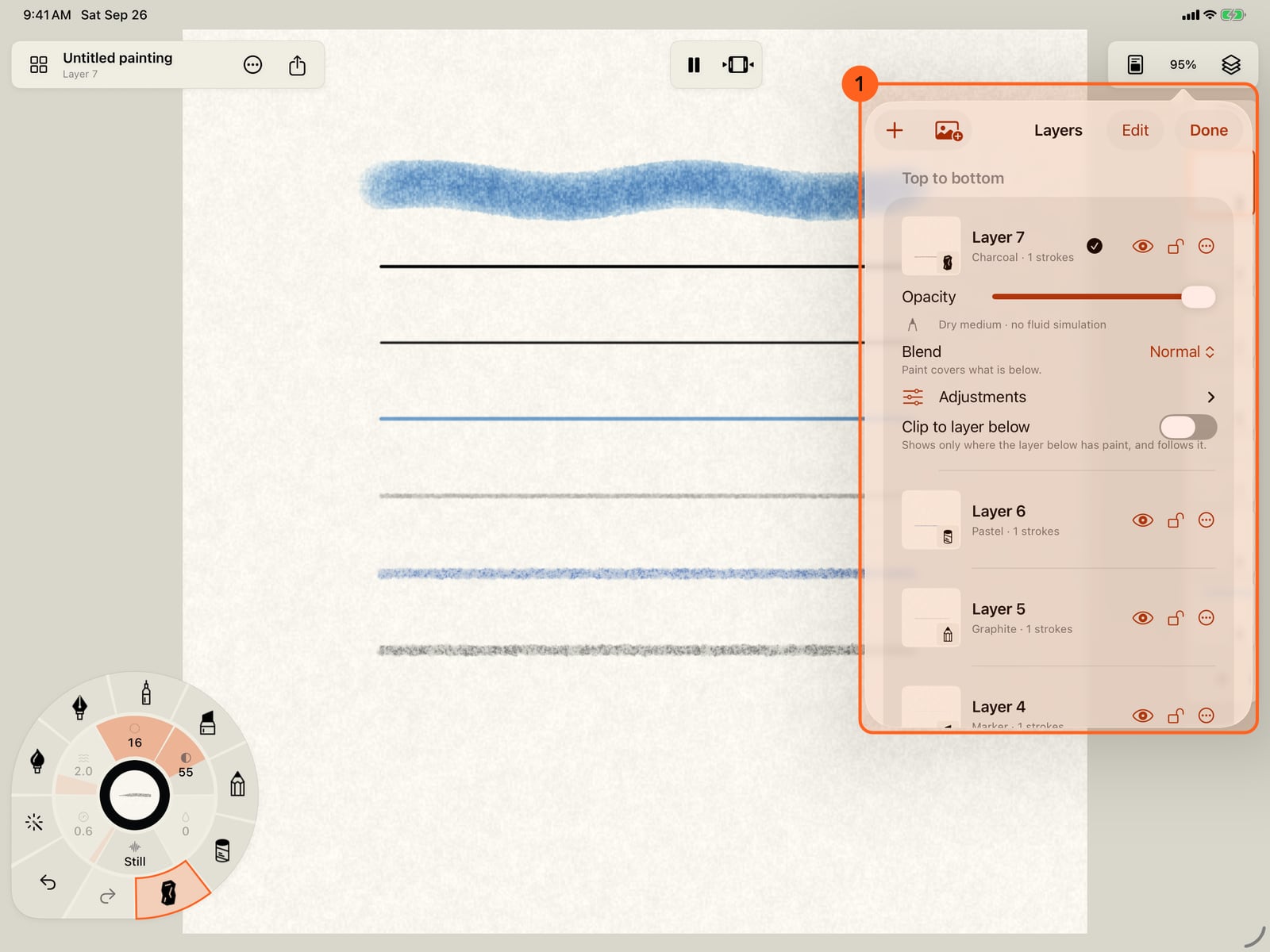Screen dimensions: 1270x952
Task: Click the Layer 7 opacity slider
Action: click(x=1103, y=297)
